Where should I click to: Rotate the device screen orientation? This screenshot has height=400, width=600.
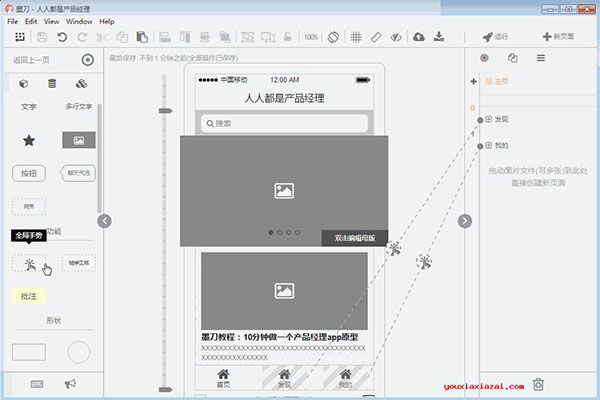(333, 37)
